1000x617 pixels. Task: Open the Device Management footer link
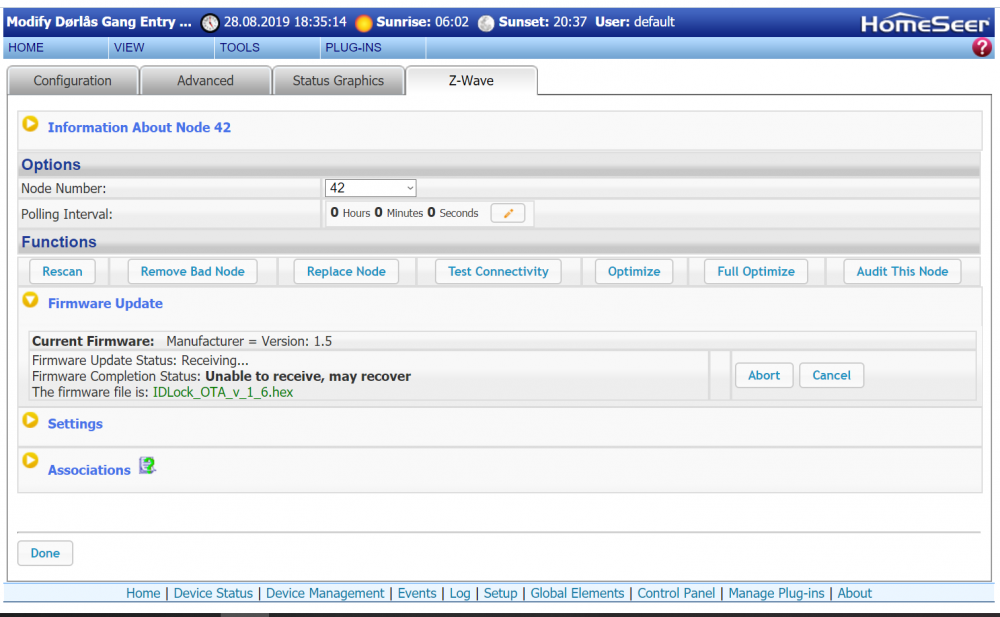point(325,593)
